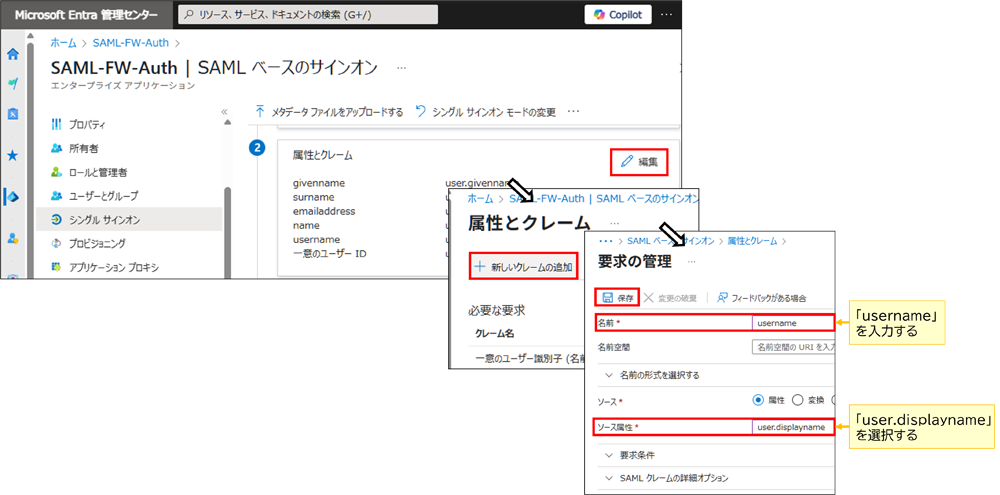Click the ロールと管理者 person icon
1000x495 pixels.
pos(56,172)
